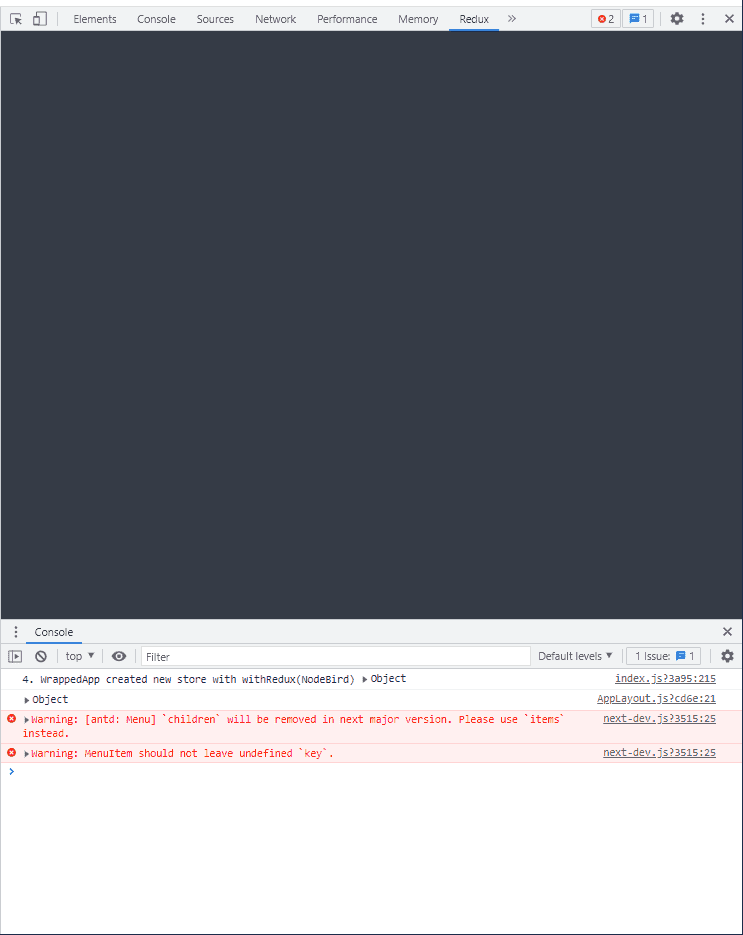Open next-dev.js link for MenuItem warning
The image size is (743, 935).
click(x=659, y=753)
